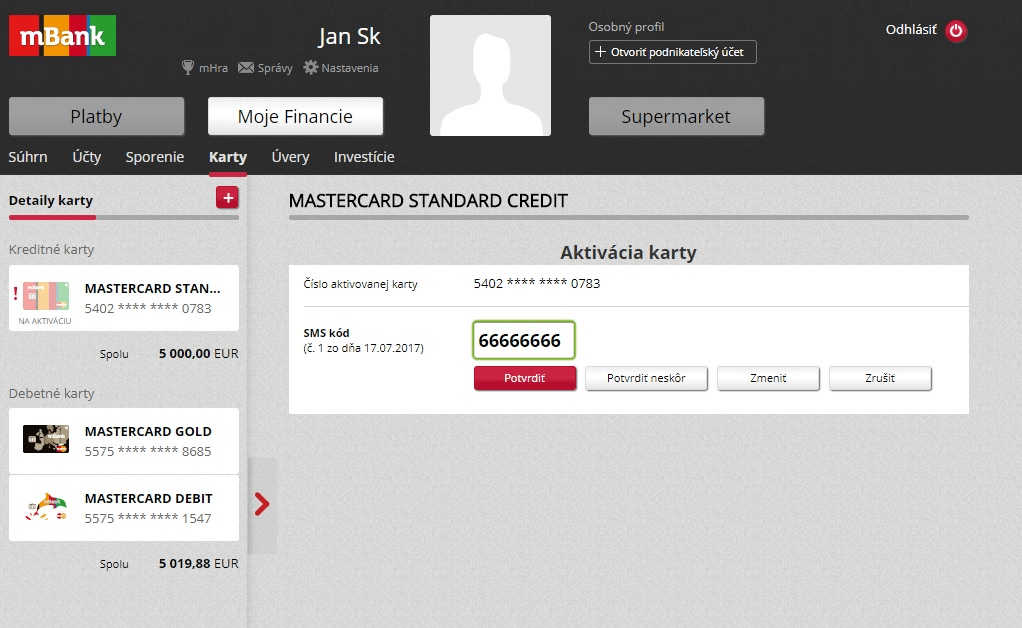Viewport: 1022px width, 628px height.
Task: Click the profile avatar picture
Action: [490, 76]
